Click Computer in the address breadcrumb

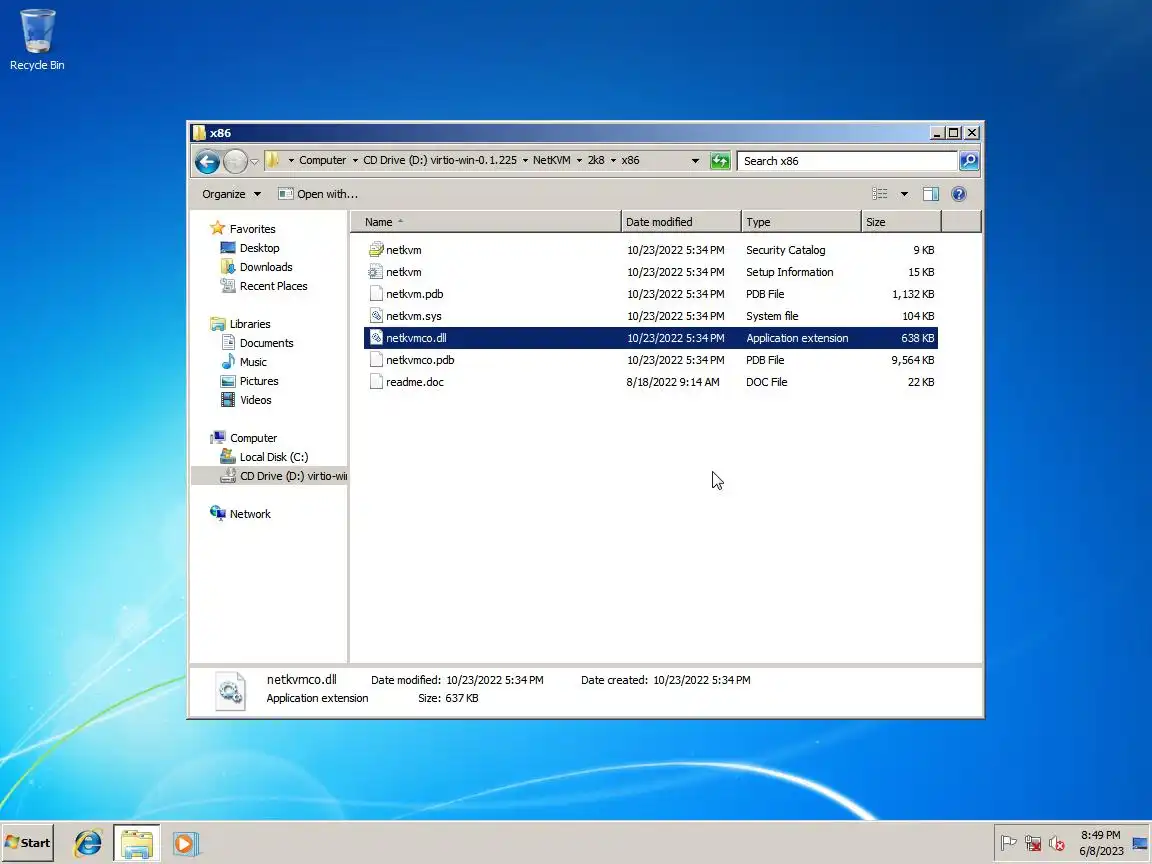(x=322, y=160)
